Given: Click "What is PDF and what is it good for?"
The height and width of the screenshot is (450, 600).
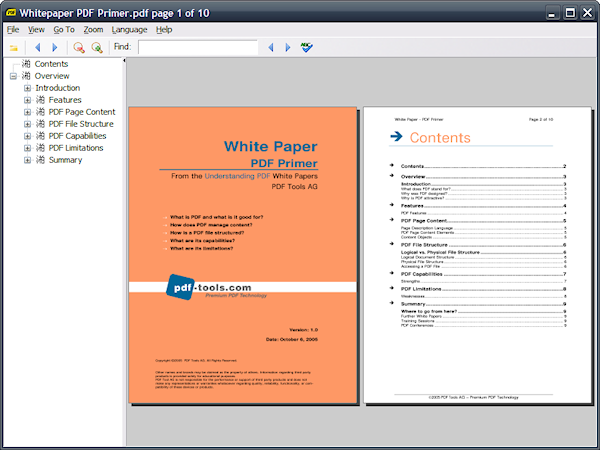Looking at the screenshot, I should click(217, 217).
